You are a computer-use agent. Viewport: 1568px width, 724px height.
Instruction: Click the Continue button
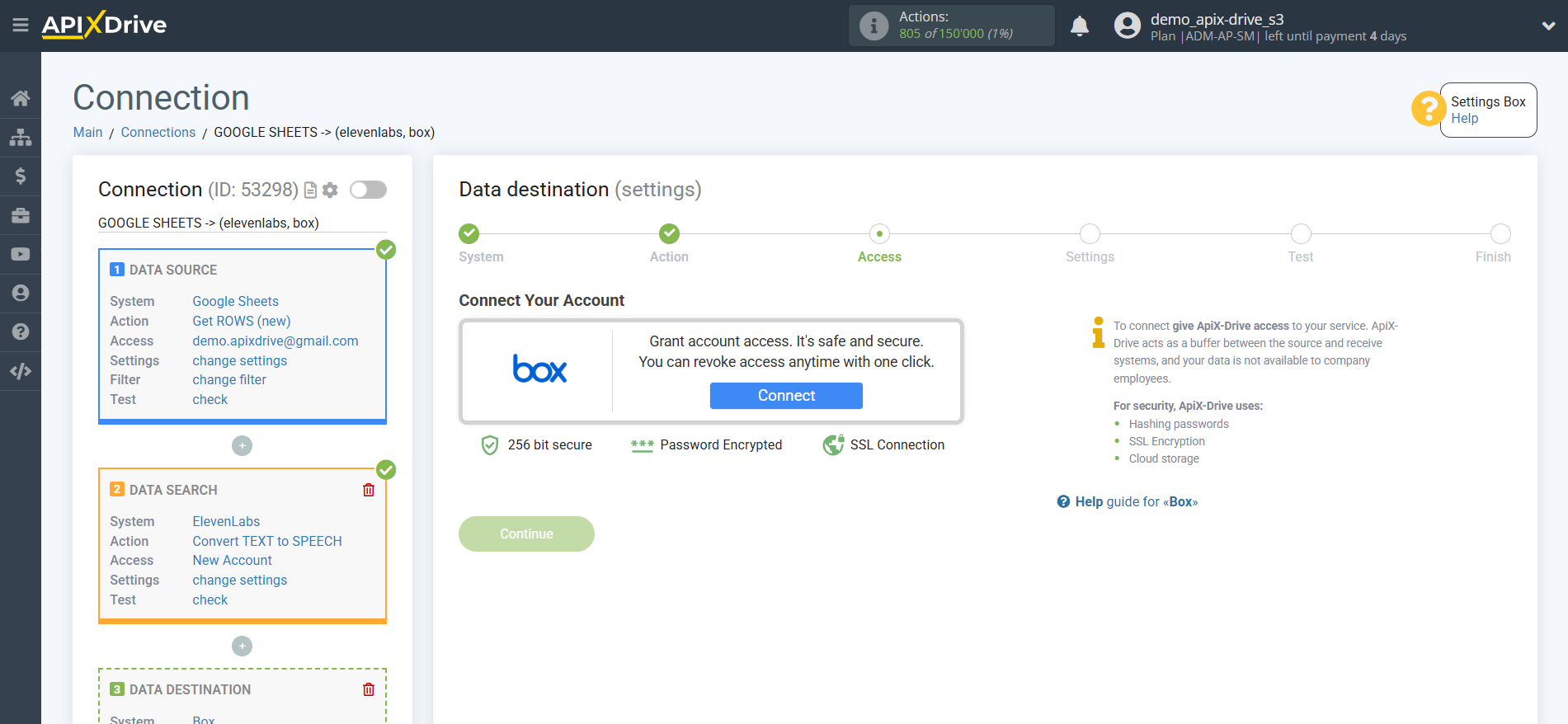click(526, 534)
